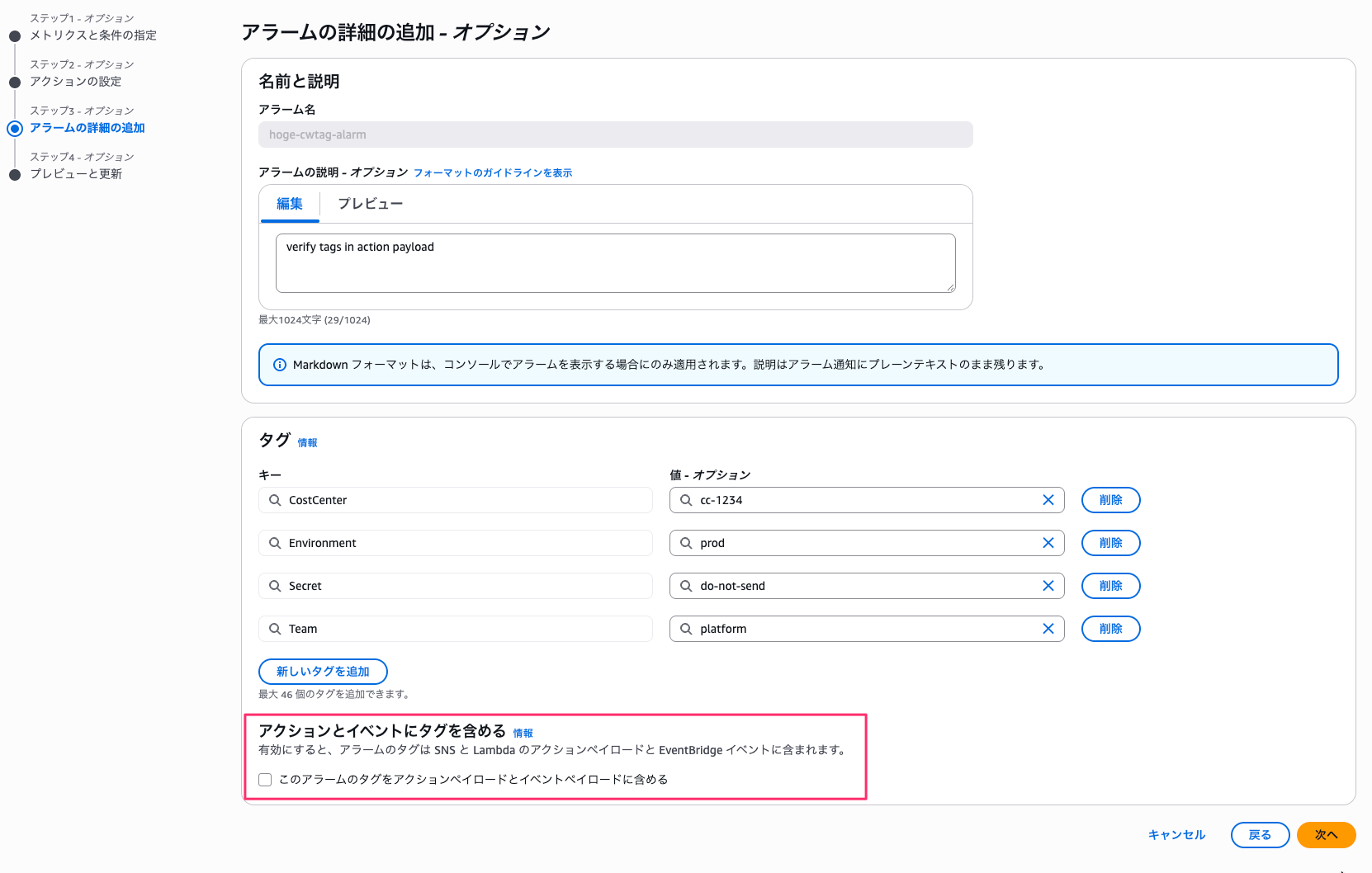This screenshot has width=1372, height=873.
Task: Switch to the 編集 tab
Action: point(290,204)
